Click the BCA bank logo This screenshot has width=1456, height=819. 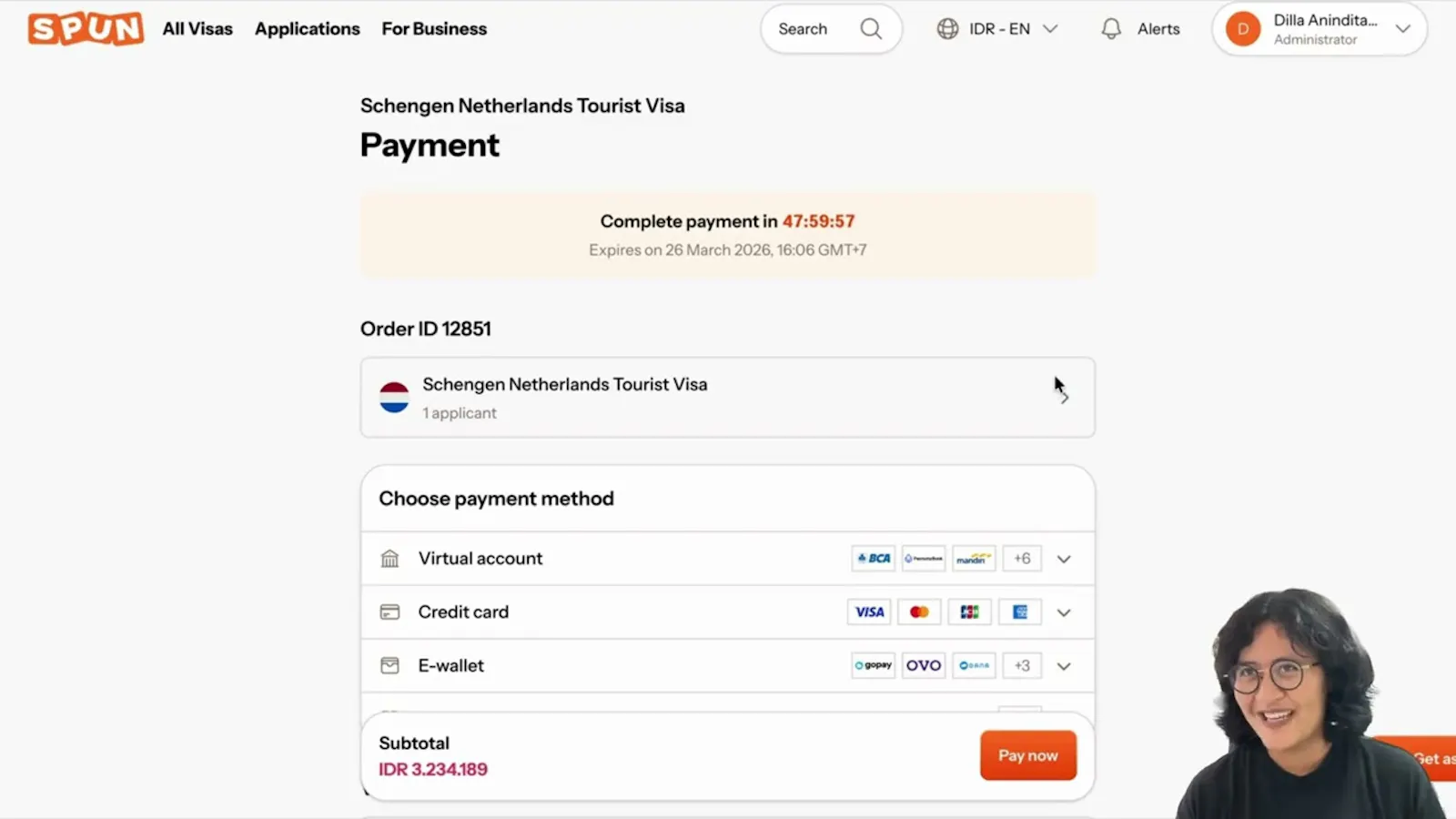point(874,559)
